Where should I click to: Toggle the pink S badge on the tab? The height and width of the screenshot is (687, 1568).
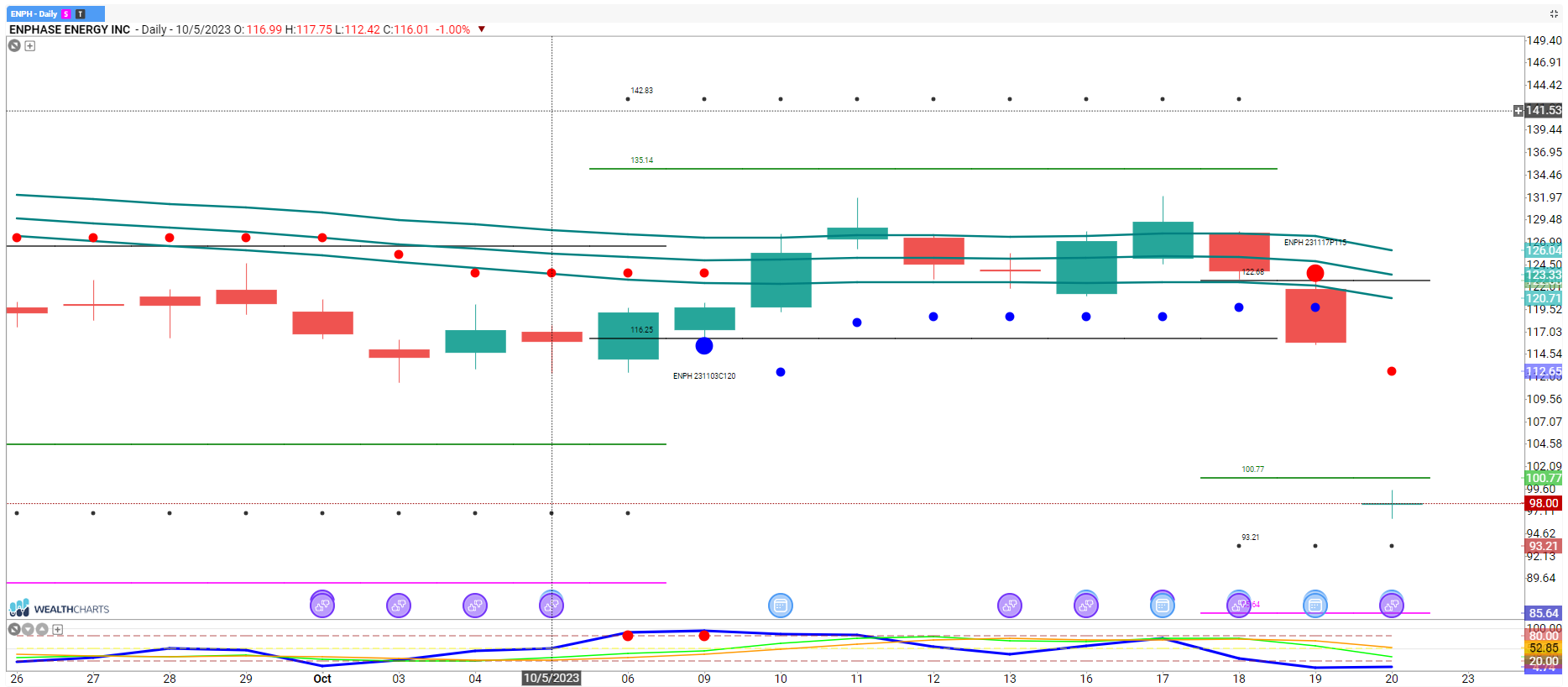point(66,14)
